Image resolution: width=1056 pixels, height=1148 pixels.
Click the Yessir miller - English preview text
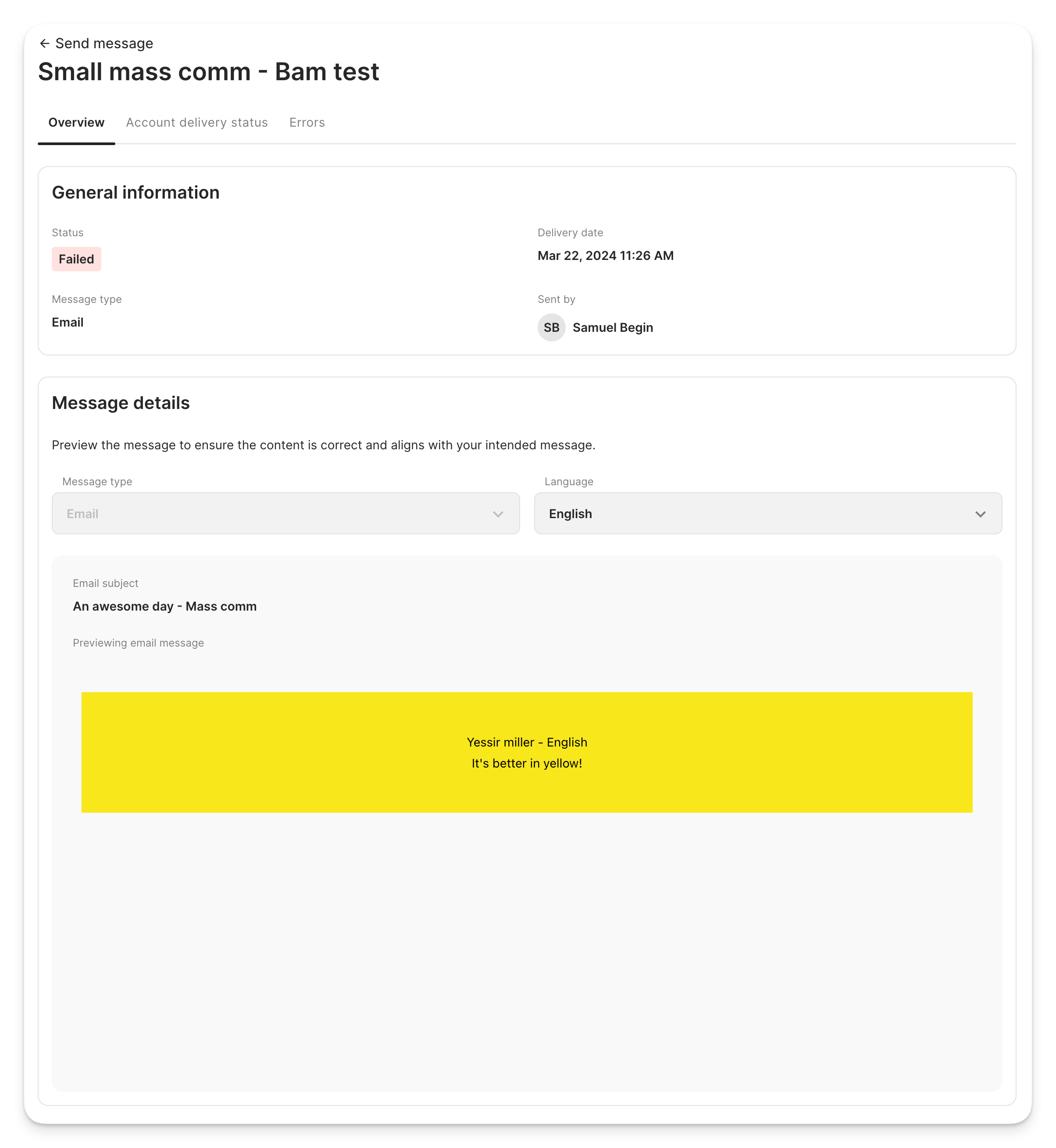[526, 742]
